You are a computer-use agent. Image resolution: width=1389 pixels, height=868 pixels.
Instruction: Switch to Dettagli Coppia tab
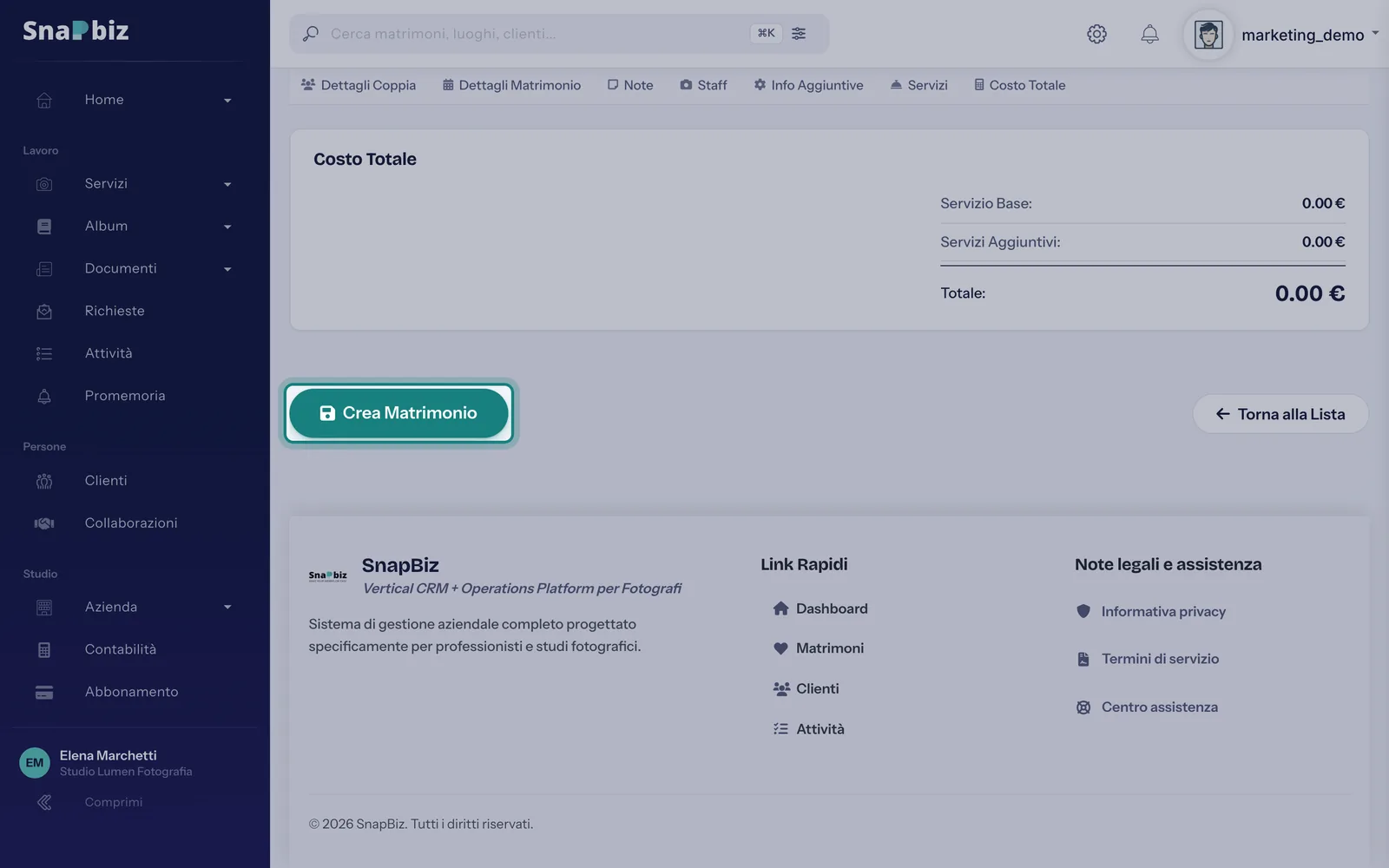click(x=359, y=85)
